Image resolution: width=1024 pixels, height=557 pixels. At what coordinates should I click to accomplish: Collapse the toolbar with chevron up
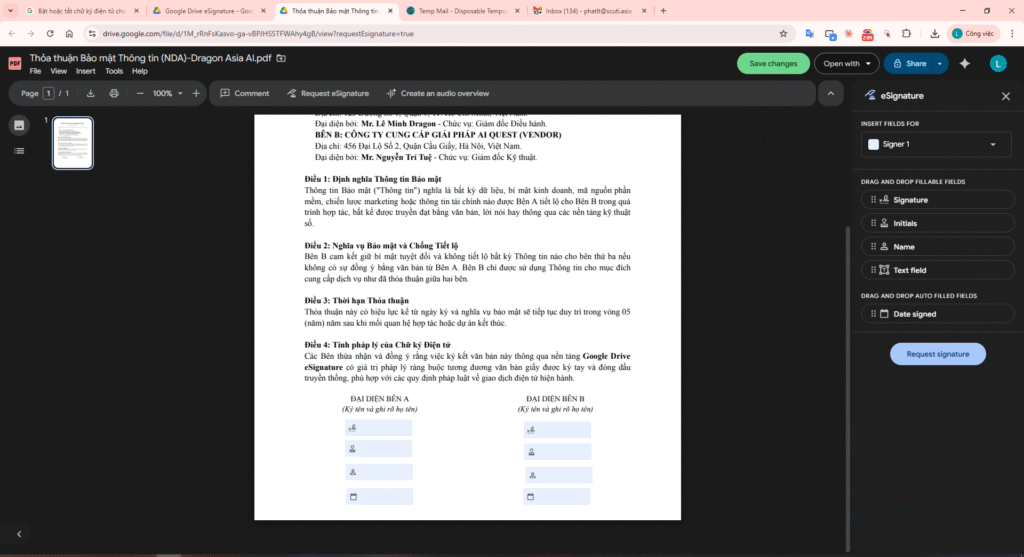tap(830, 93)
